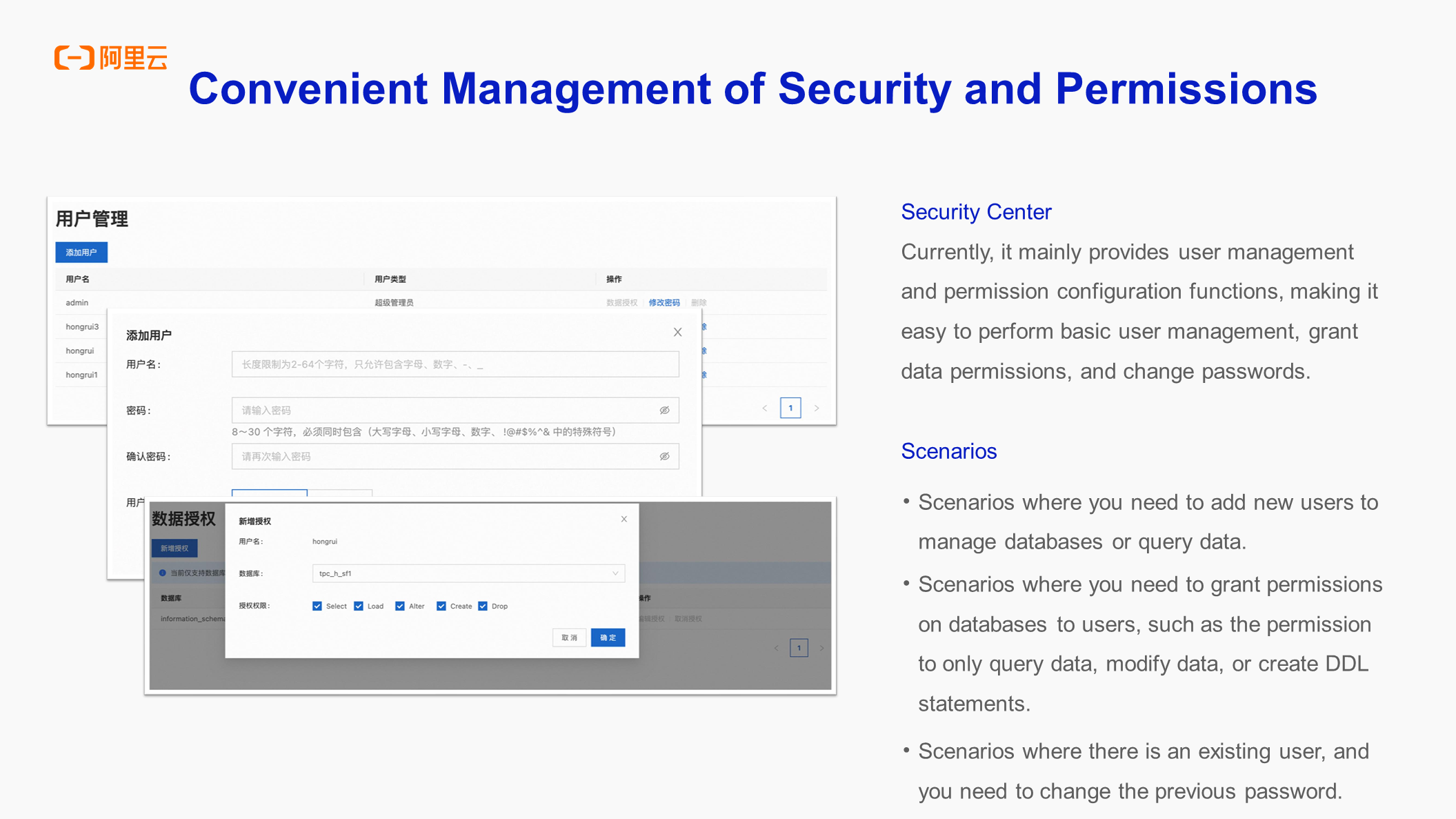Close the 新增授权 dialog
The height and width of the screenshot is (819, 1456).
[x=624, y=519]
